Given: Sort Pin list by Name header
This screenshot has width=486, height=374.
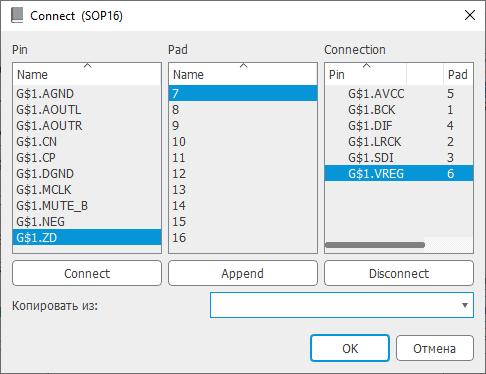Looking at the screenshot, I should click(87, 74).
